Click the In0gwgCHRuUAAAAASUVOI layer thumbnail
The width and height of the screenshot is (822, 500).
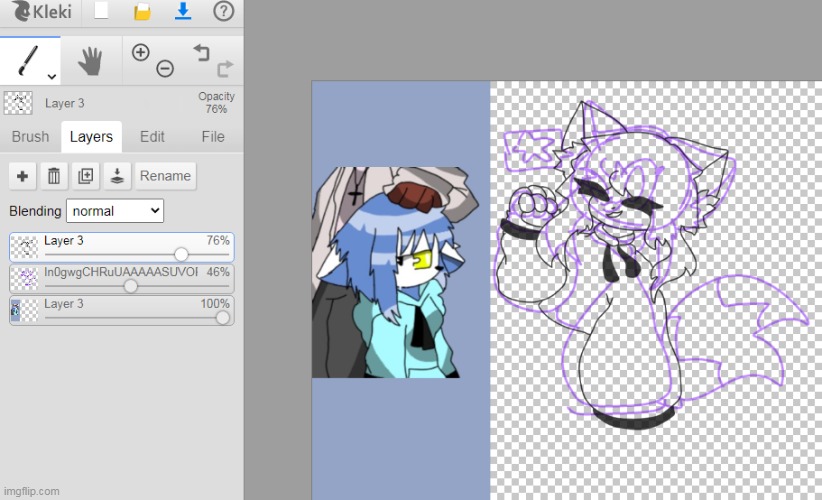point(25,279)
